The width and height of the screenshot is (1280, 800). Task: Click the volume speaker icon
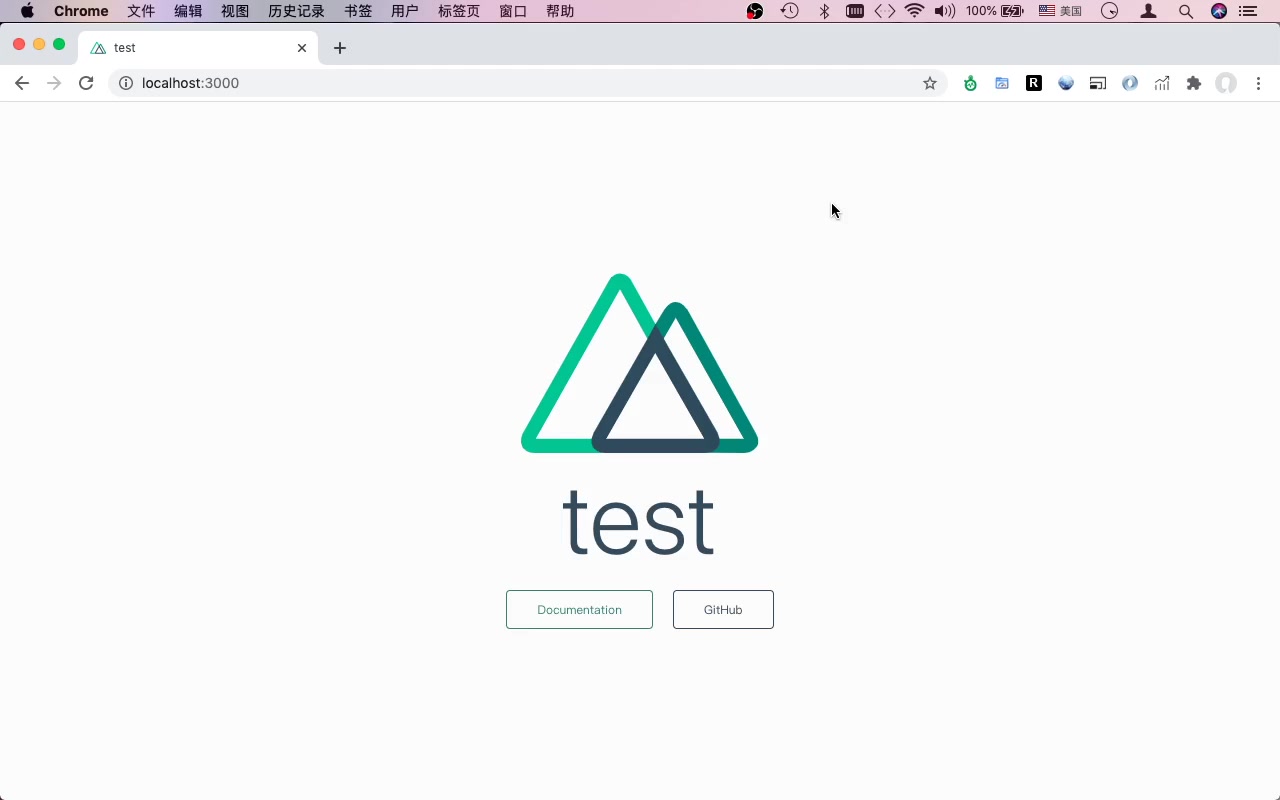[944, 11]
